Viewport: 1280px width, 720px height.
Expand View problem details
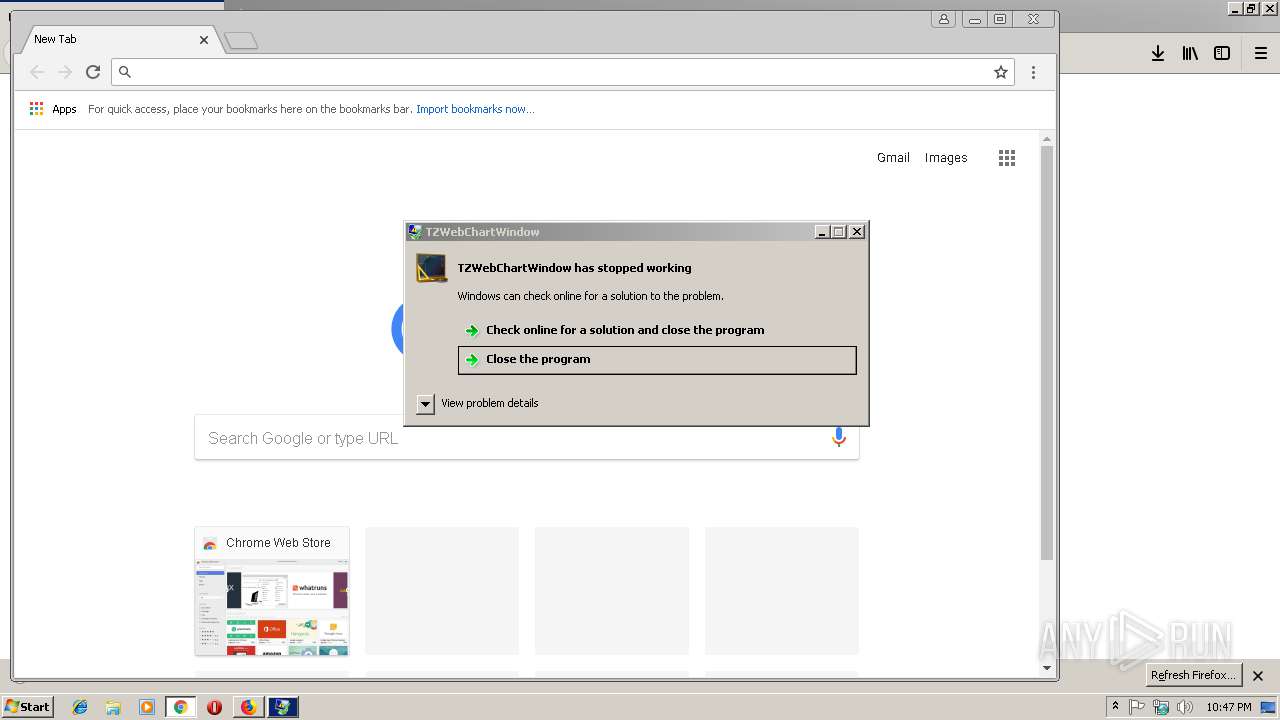click(x=426, y=404)
